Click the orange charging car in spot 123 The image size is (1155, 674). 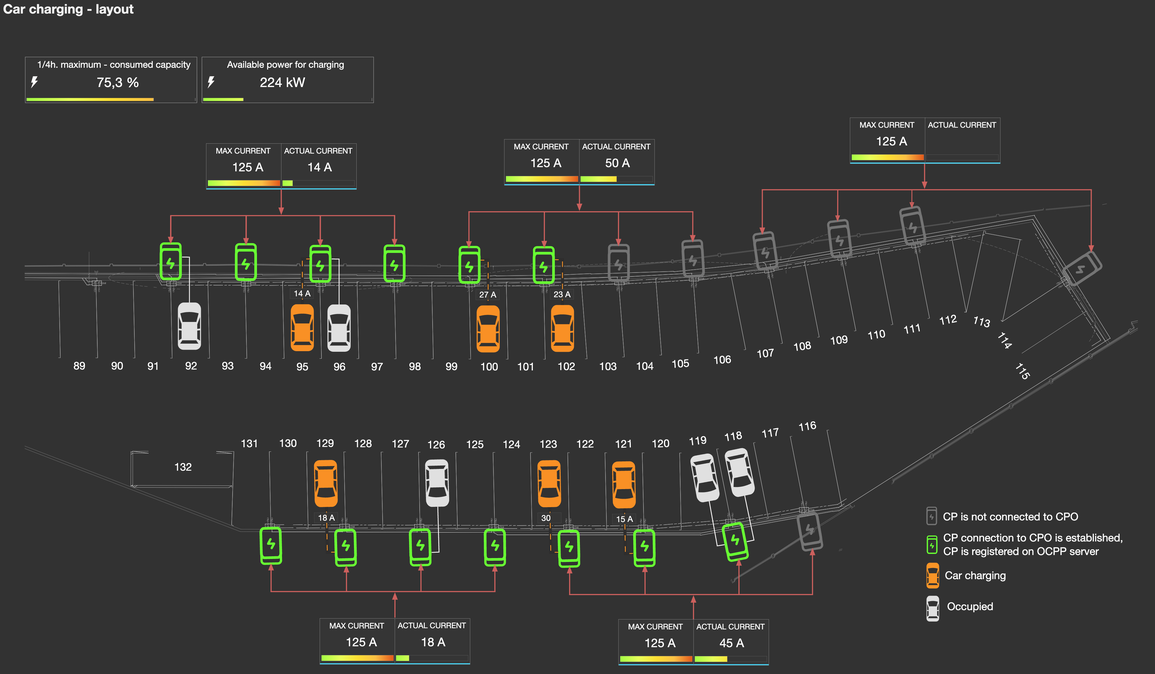pyautogui.click(x=548, y=482)
